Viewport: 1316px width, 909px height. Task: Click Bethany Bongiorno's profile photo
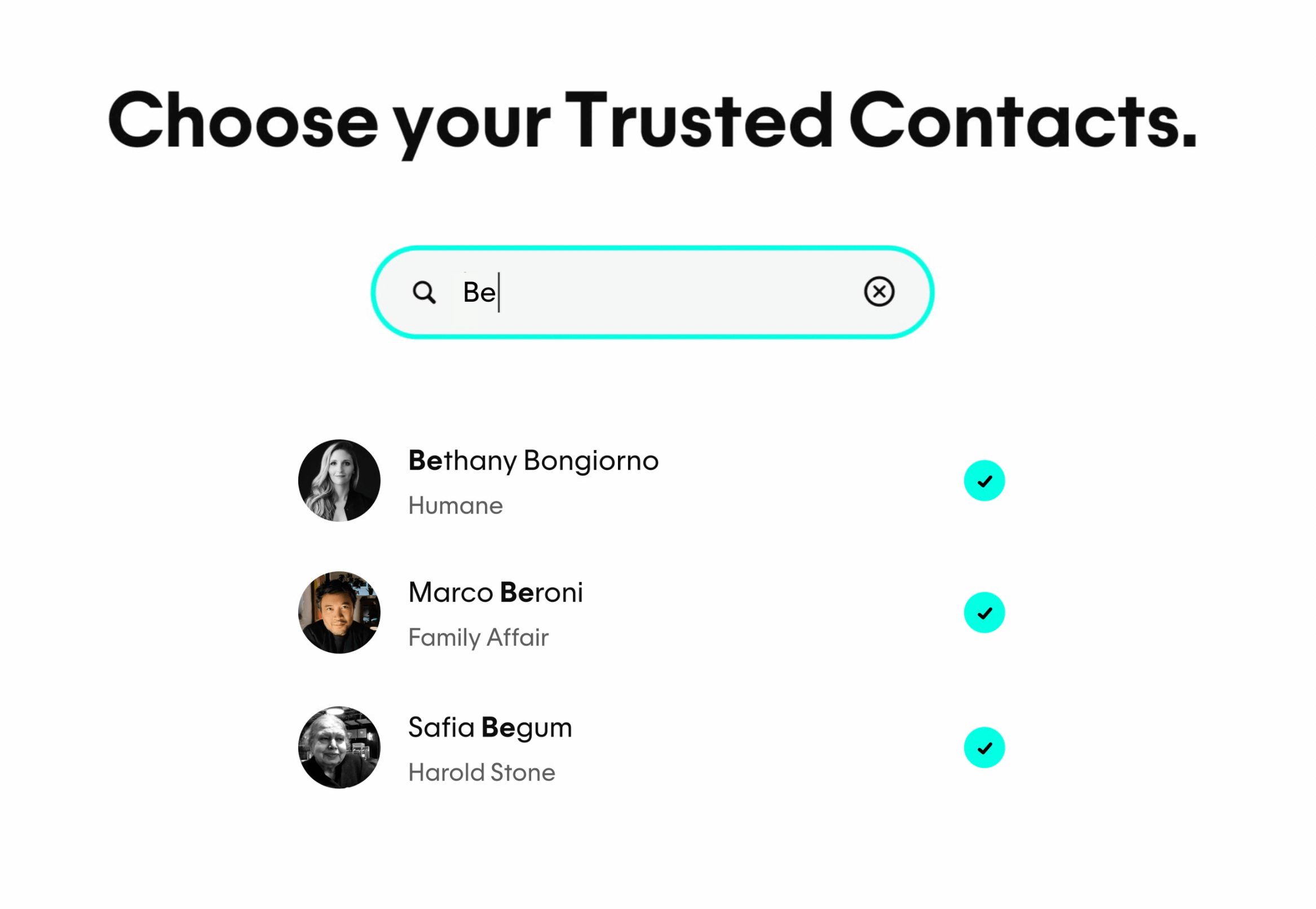point(339,480)
